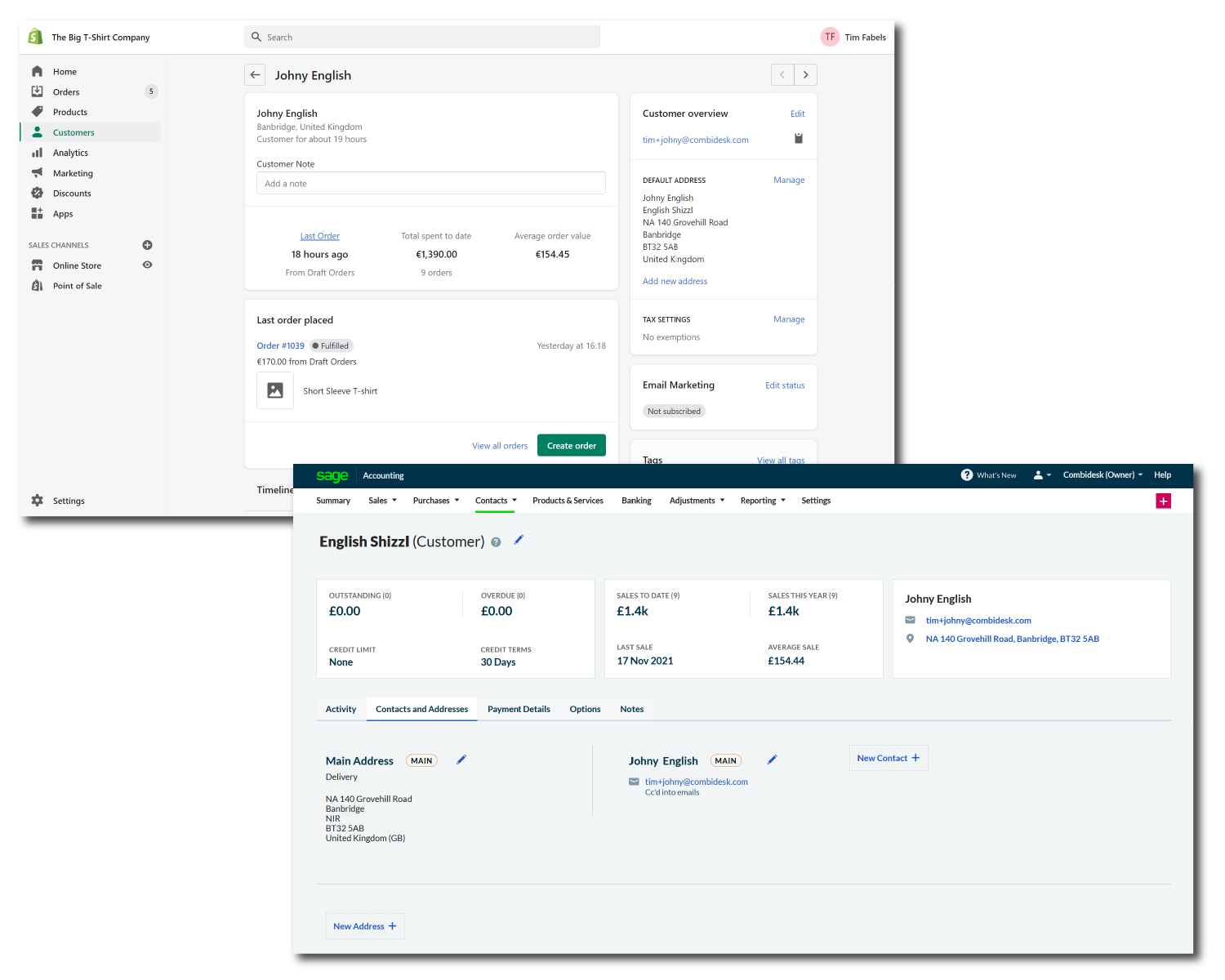
Task: Click the Point of Sale icon
Action: (x=38, y=285)
